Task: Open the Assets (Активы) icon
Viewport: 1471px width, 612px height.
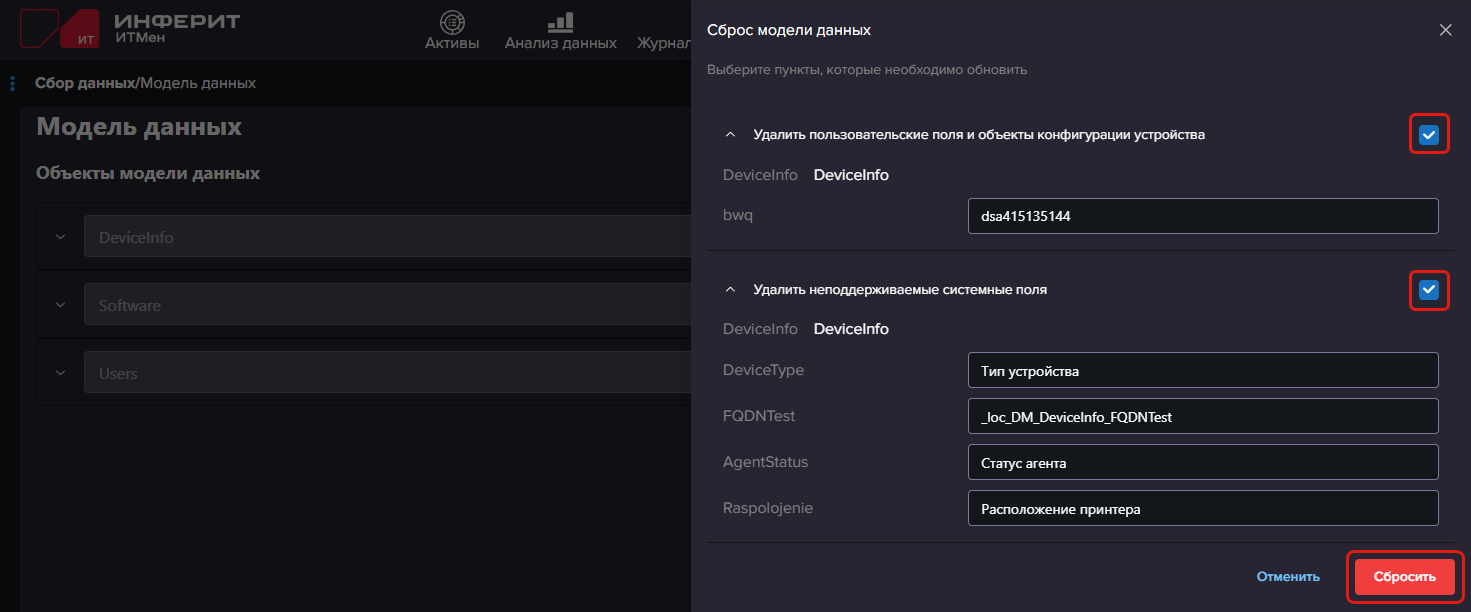Action: pos(452,21)
